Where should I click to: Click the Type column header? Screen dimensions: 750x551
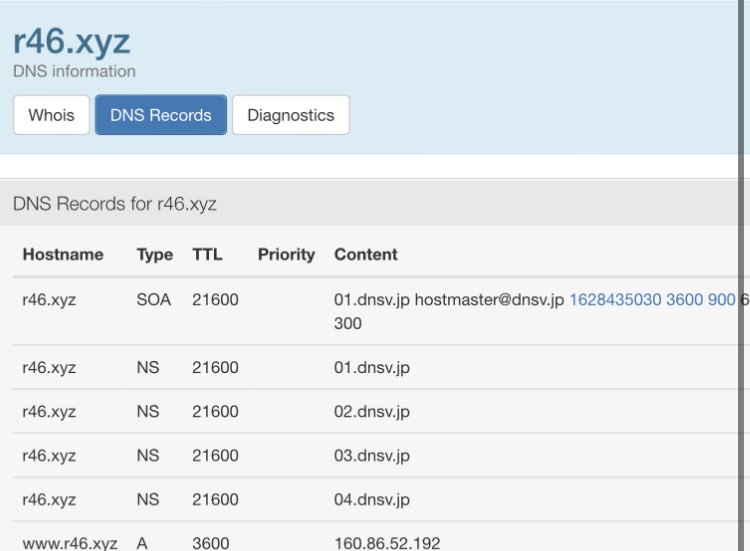coord(155,254)
